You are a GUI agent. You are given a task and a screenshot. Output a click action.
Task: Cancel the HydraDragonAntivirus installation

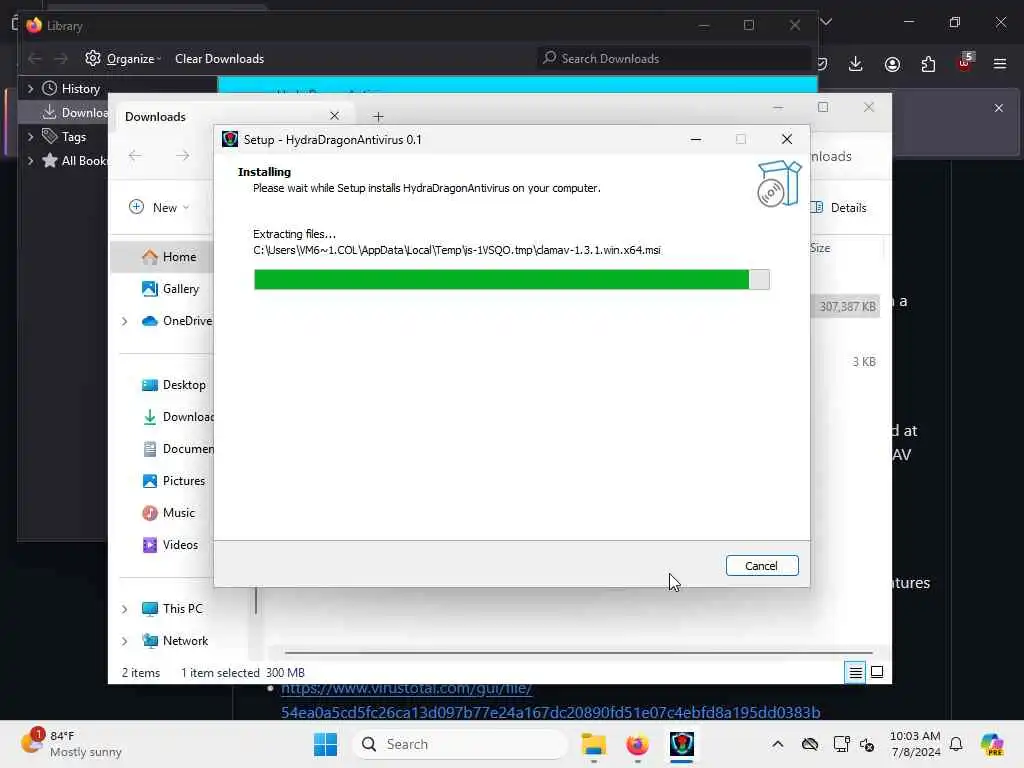click(x=761, y=566)
